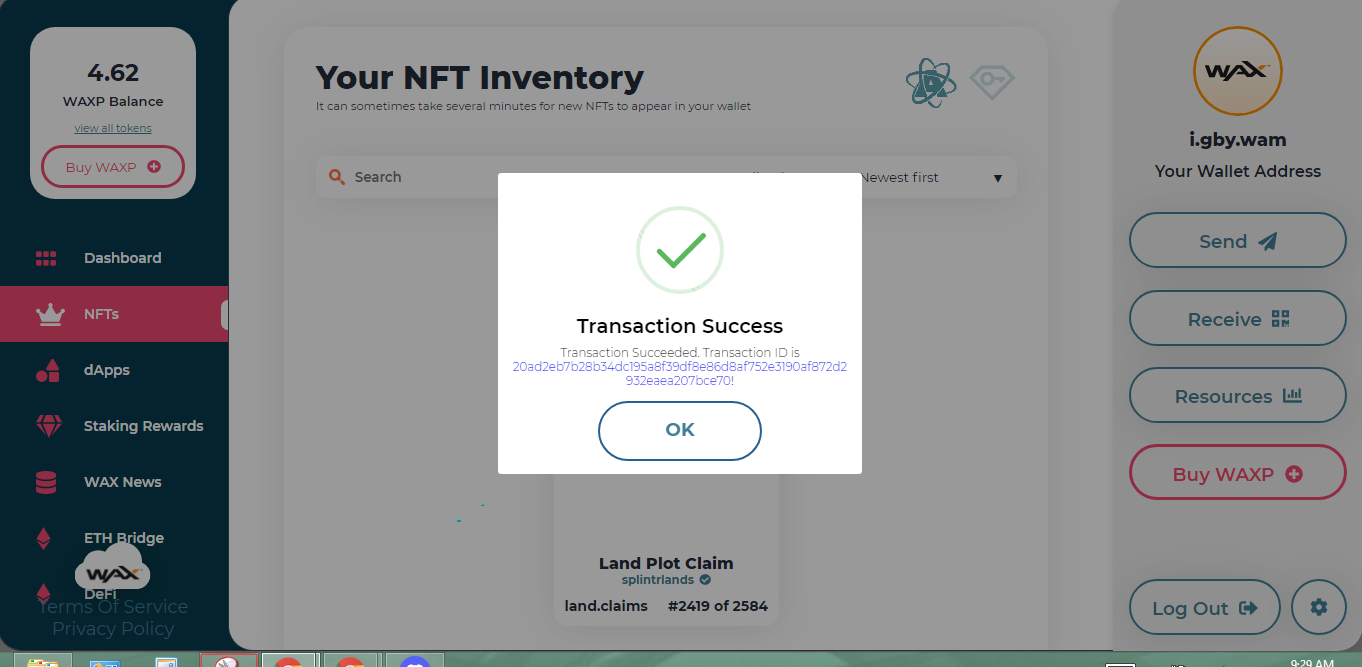Click the Send button
This screenshot has height=667, width=1362.
click(x=1238, y=240)
